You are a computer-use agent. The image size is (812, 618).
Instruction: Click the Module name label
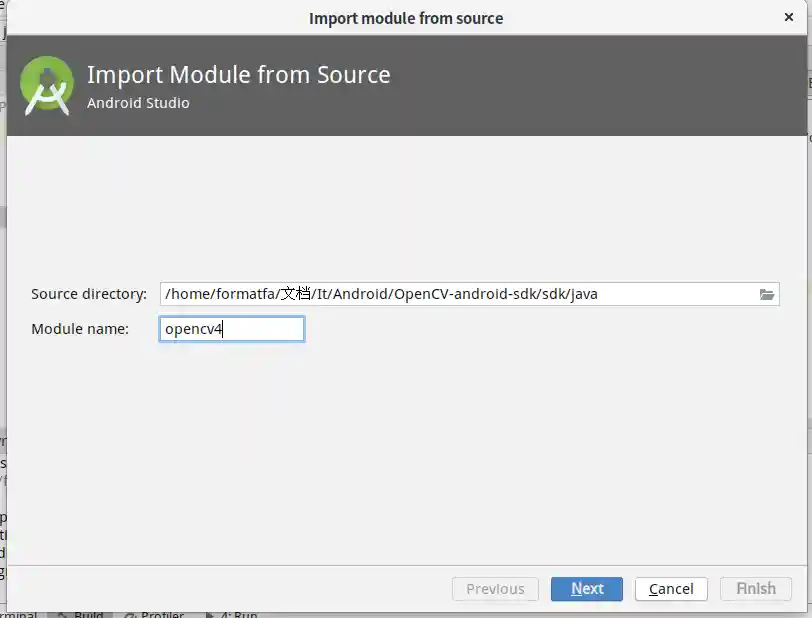tap(80, 329)
